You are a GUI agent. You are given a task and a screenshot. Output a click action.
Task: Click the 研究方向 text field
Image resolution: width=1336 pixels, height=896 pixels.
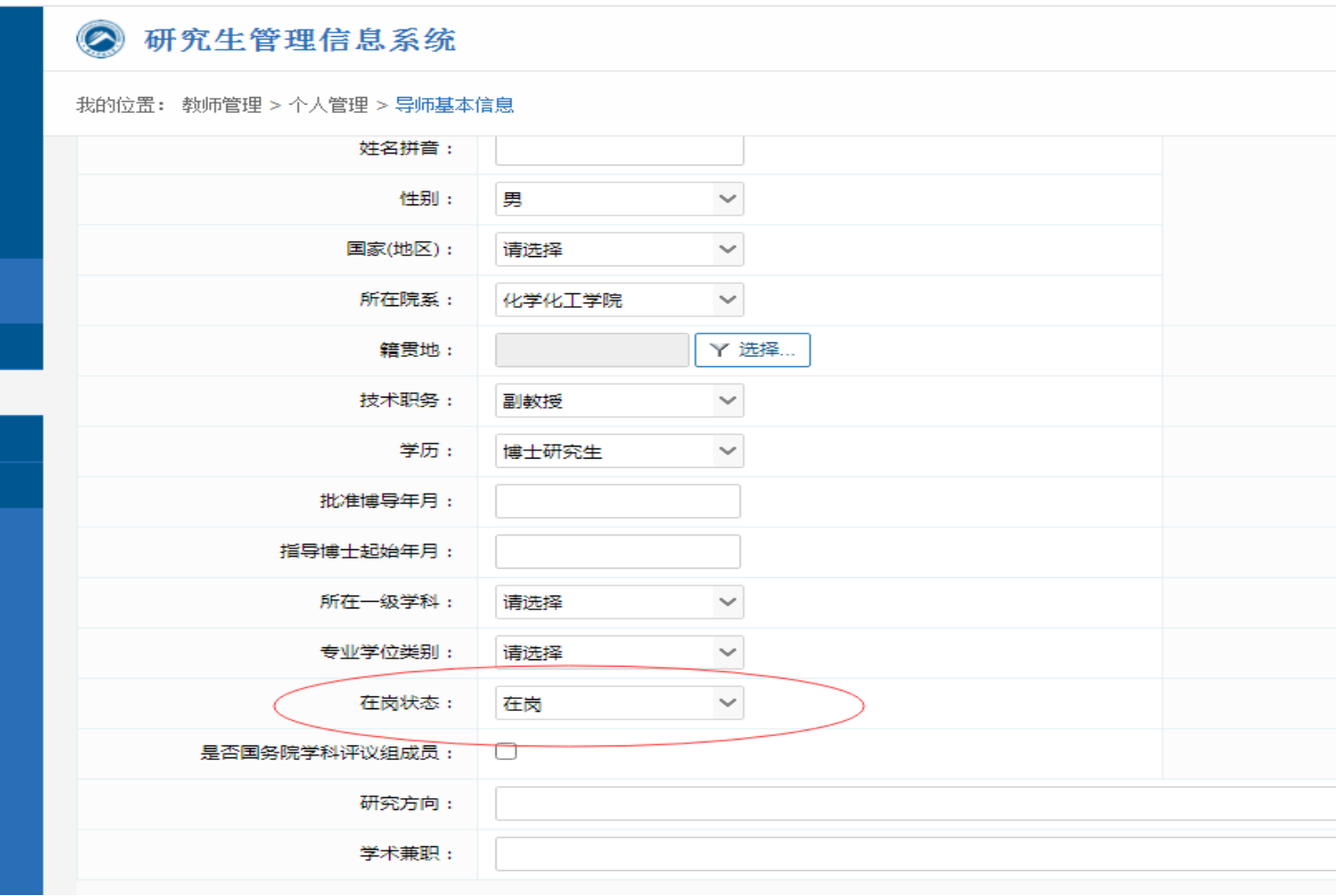(913, 804)
